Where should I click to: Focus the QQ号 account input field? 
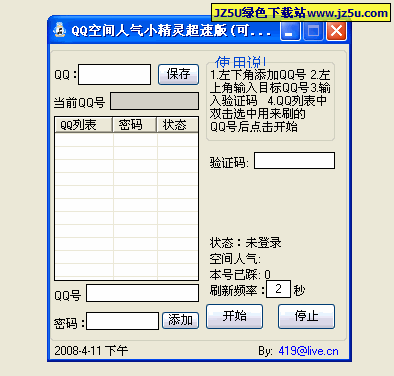coord(142,293)
